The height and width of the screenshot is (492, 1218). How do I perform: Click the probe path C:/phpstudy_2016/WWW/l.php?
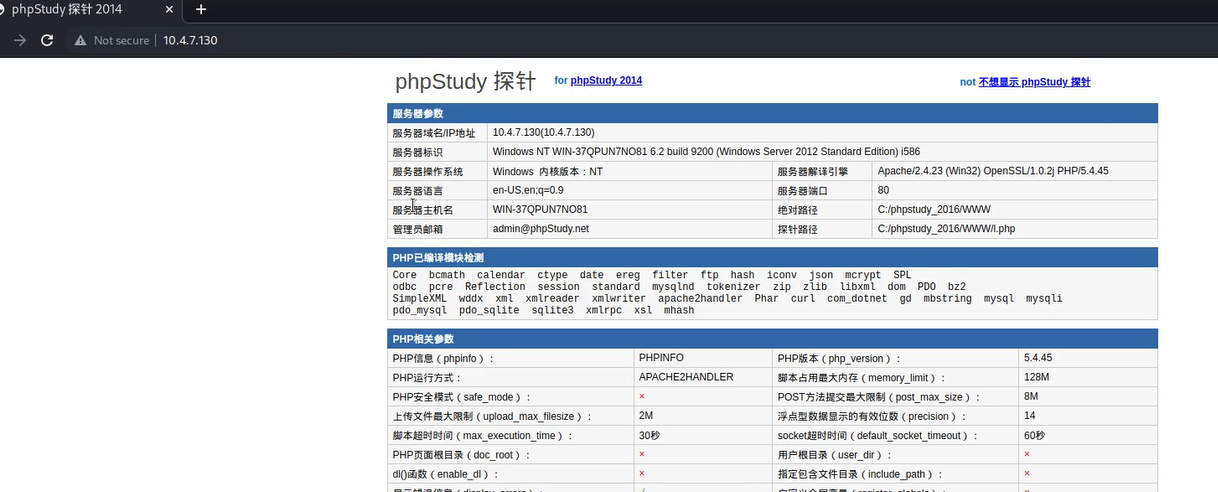(x=946, y=229)
